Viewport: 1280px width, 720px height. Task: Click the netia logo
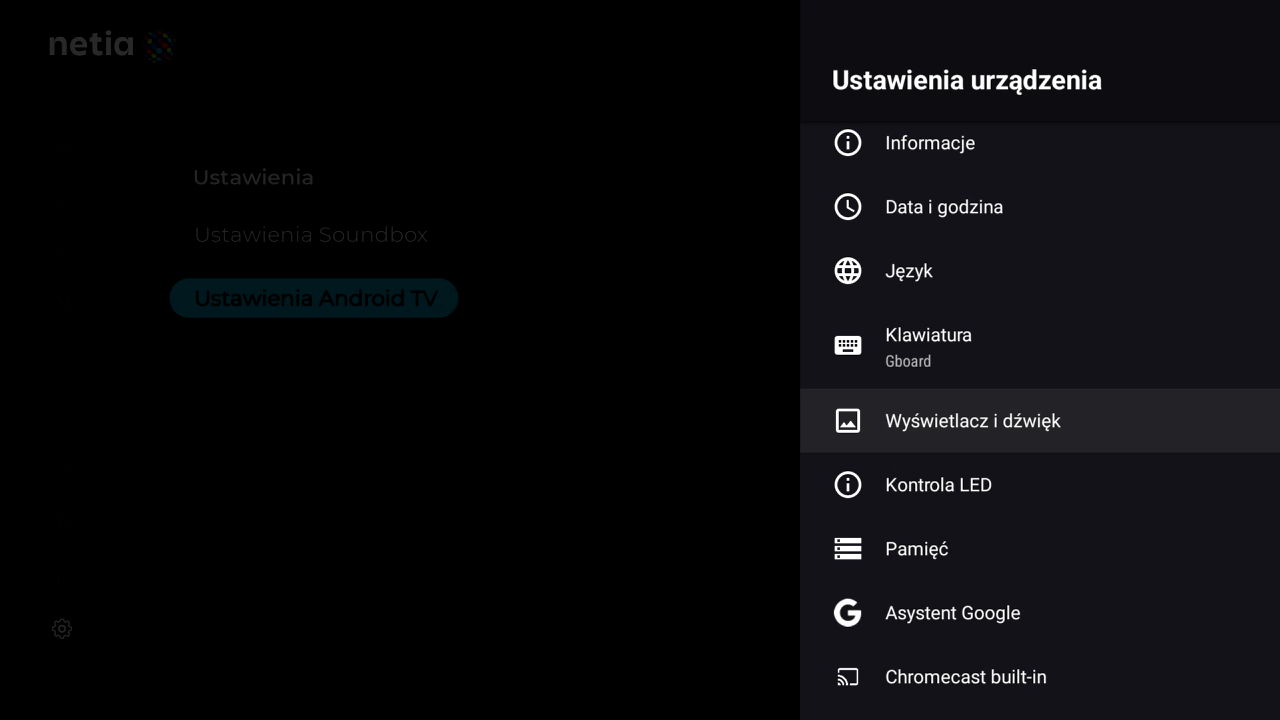[x=112, y=45]
